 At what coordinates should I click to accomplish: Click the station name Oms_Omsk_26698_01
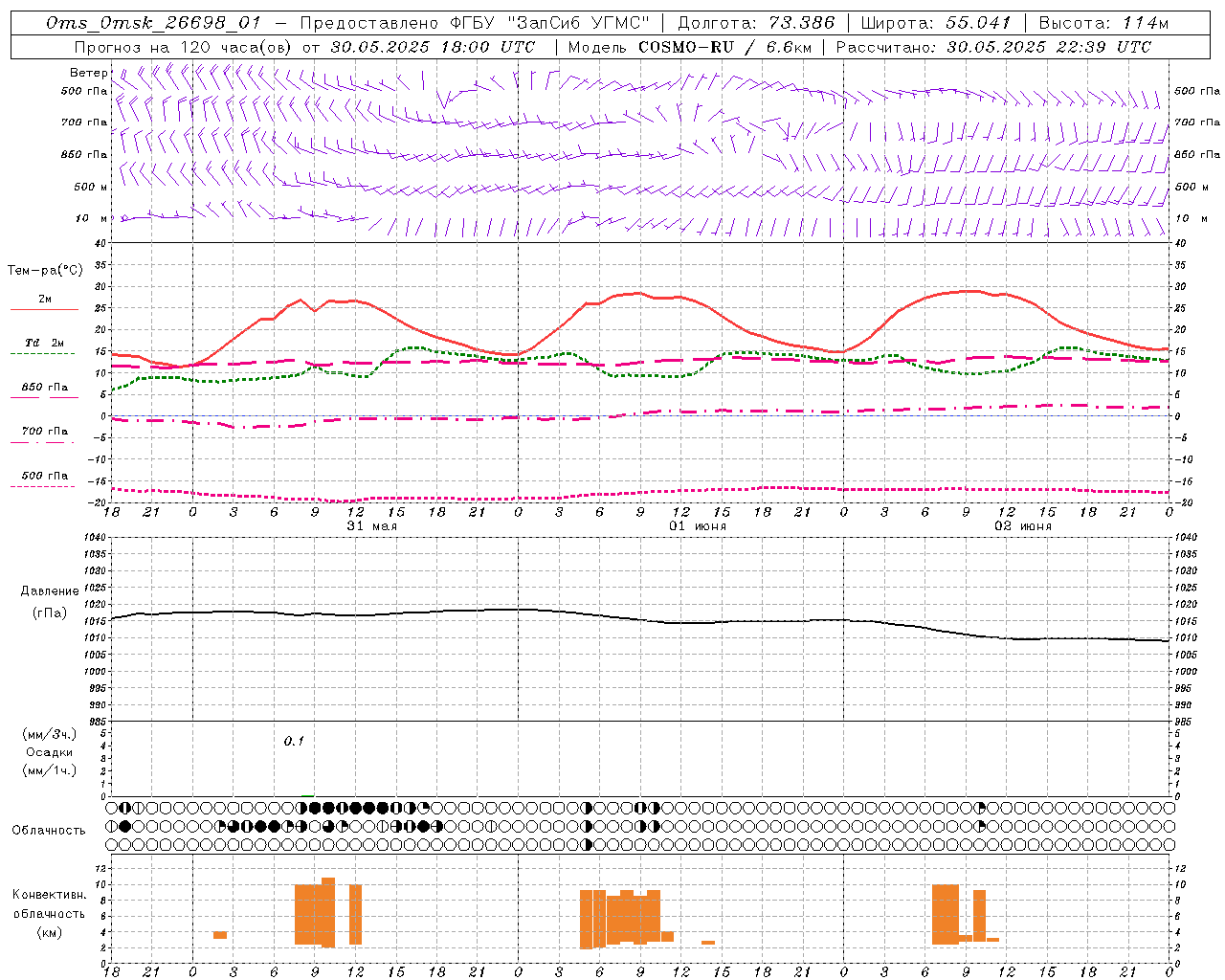click(x=153, y=24)
